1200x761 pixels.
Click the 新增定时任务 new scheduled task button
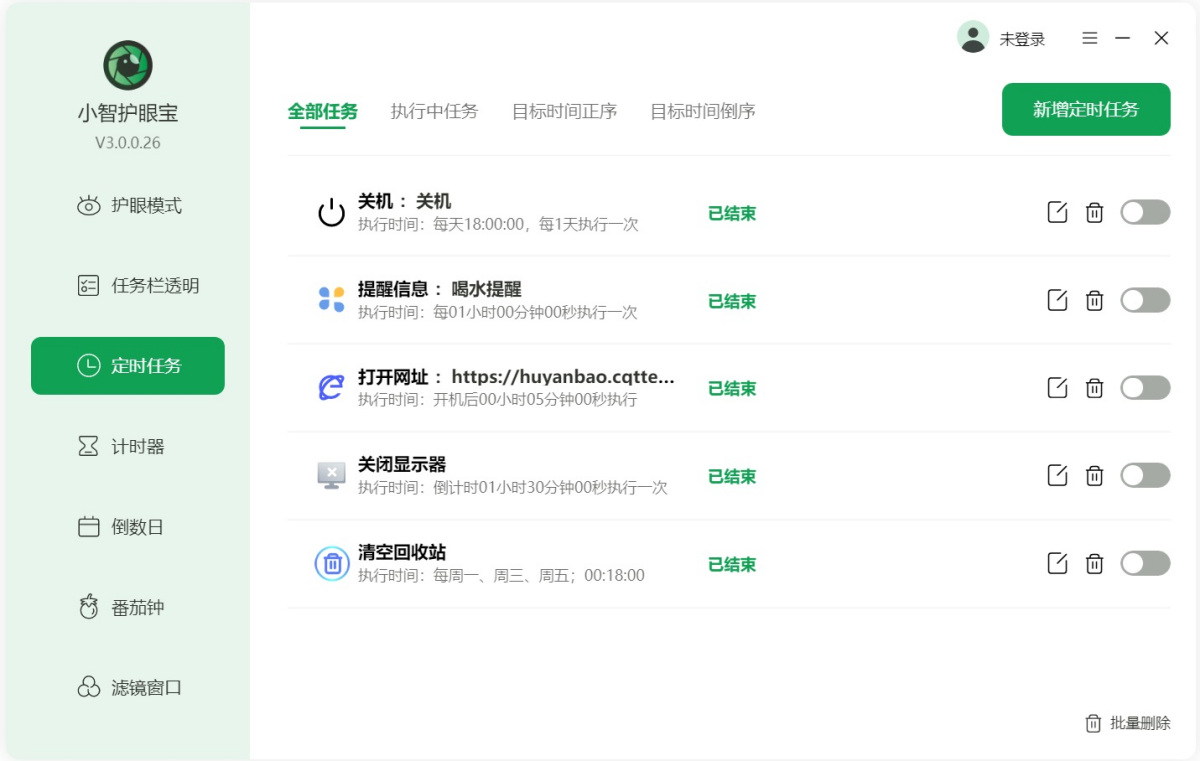click(1086, 109)
